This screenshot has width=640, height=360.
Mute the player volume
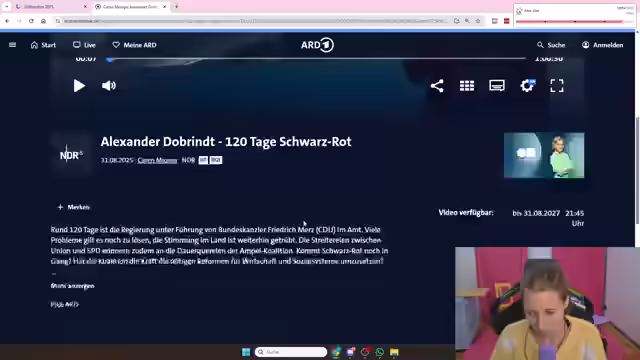109,86
